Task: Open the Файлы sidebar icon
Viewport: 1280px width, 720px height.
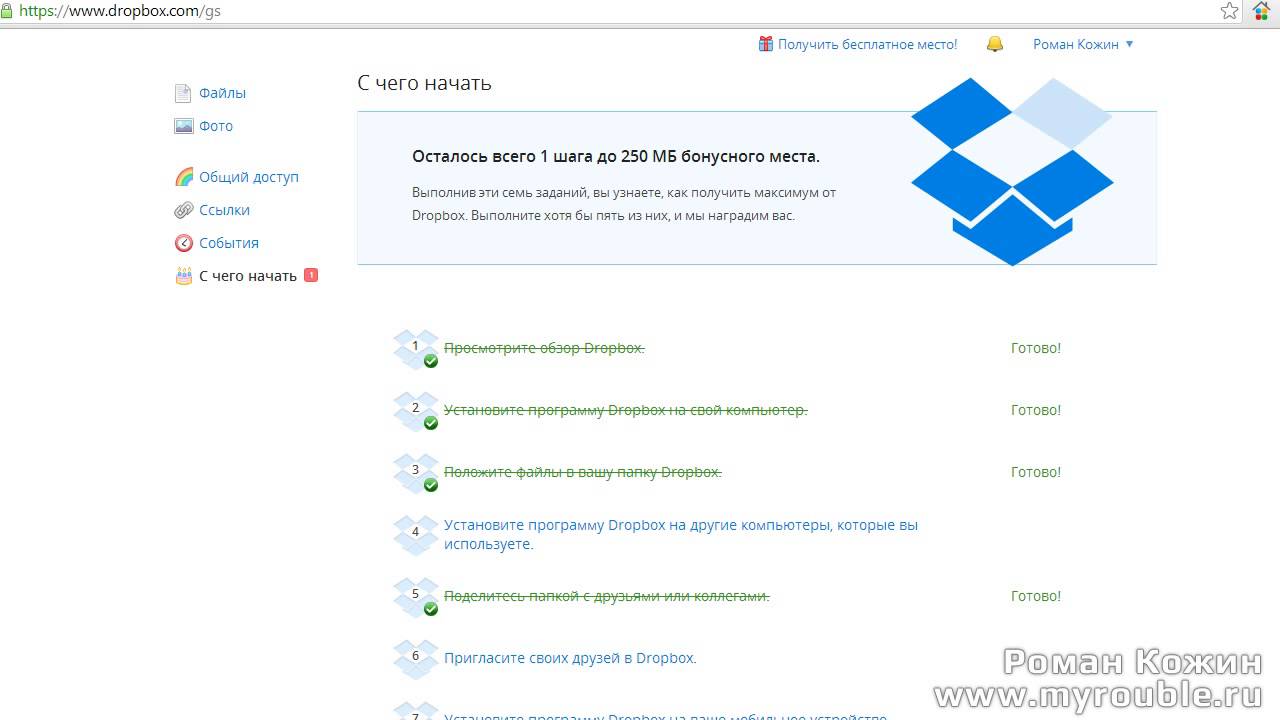Action: click(183, 93)
